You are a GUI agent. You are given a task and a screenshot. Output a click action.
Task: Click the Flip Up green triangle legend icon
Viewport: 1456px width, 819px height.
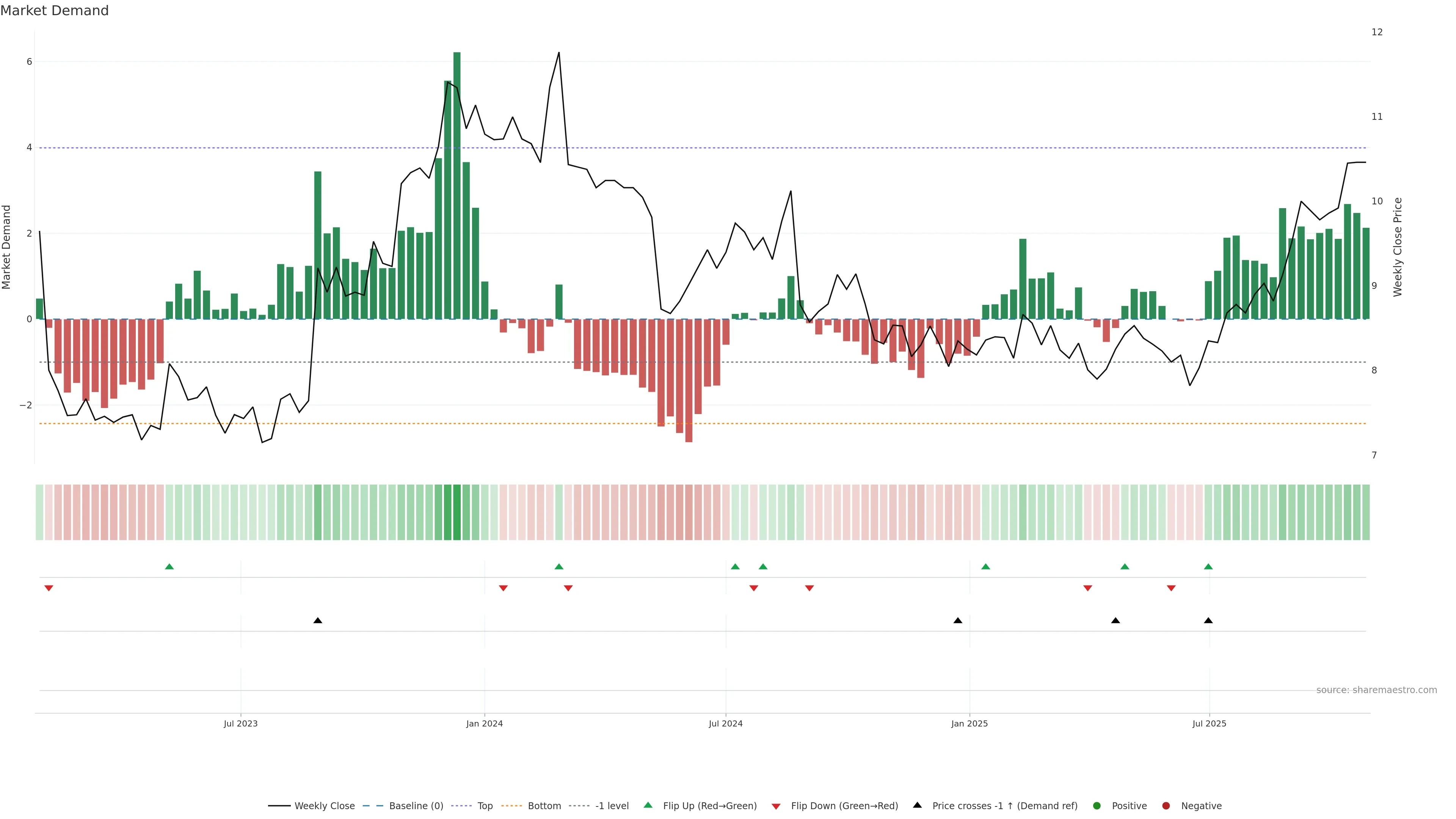point(648,805)
